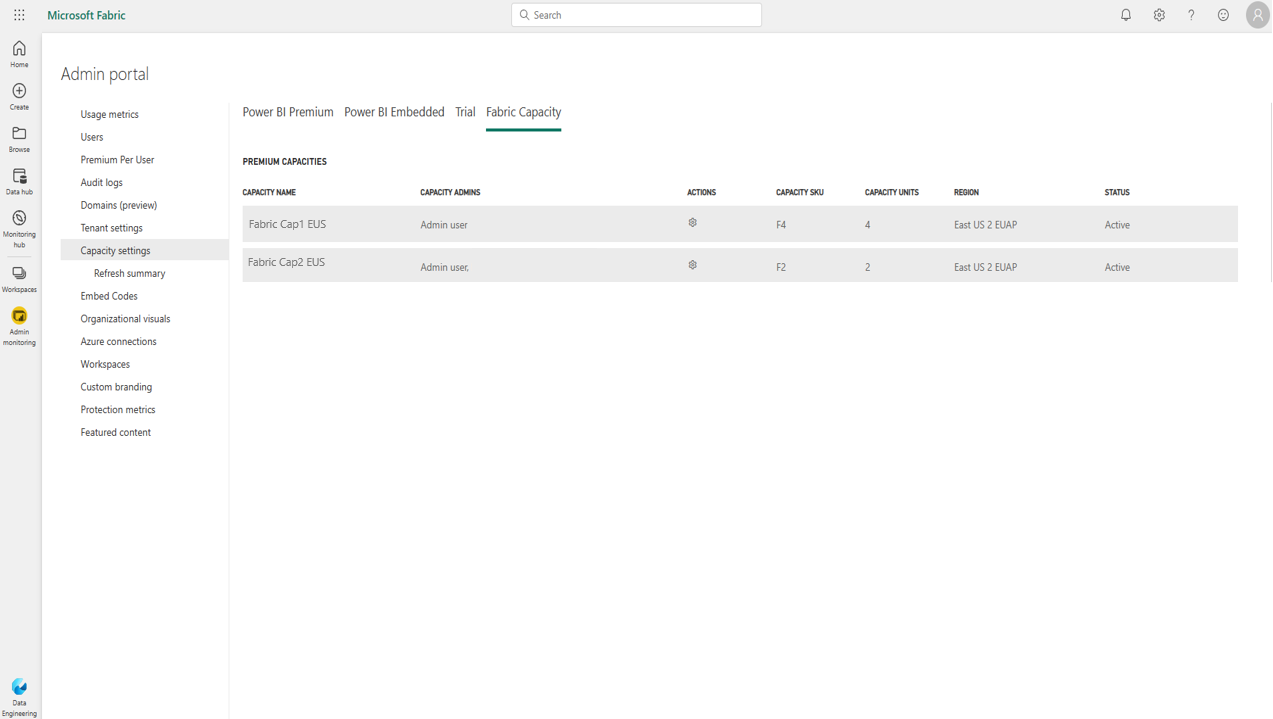Click the Status column header
Image resolution: width=1273 pixels, height=719 pixels.
click(x=1117, y=192)
